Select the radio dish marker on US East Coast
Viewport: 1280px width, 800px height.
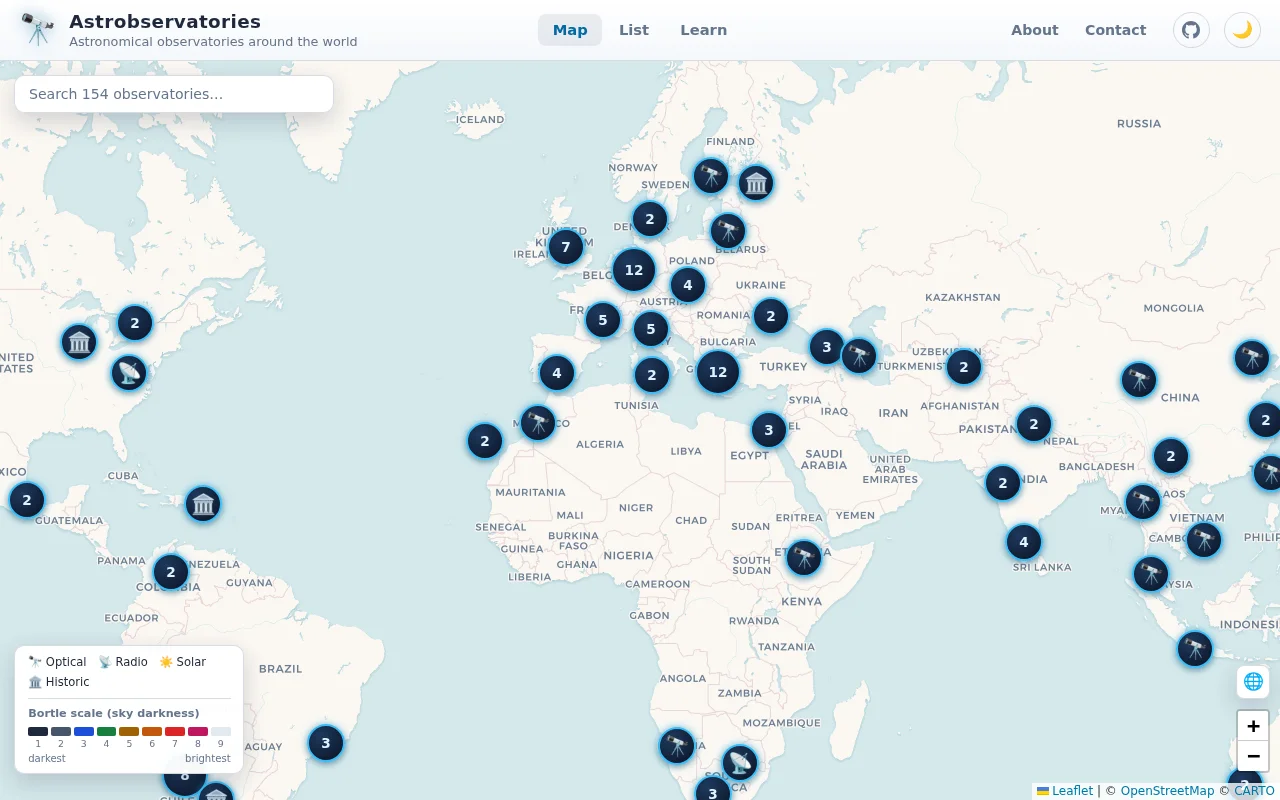[x=129, y=373]
